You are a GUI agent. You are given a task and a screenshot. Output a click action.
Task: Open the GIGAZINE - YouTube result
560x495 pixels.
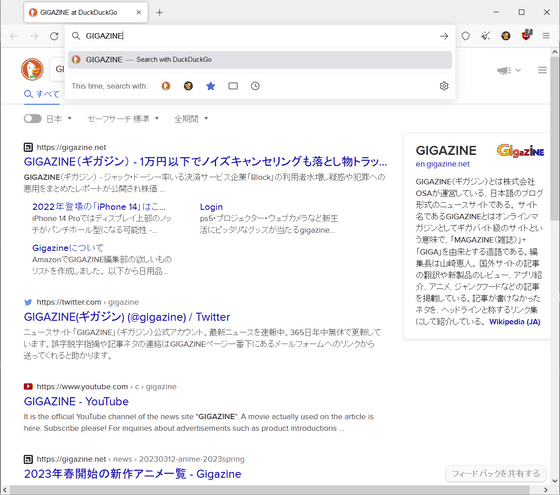76,401
